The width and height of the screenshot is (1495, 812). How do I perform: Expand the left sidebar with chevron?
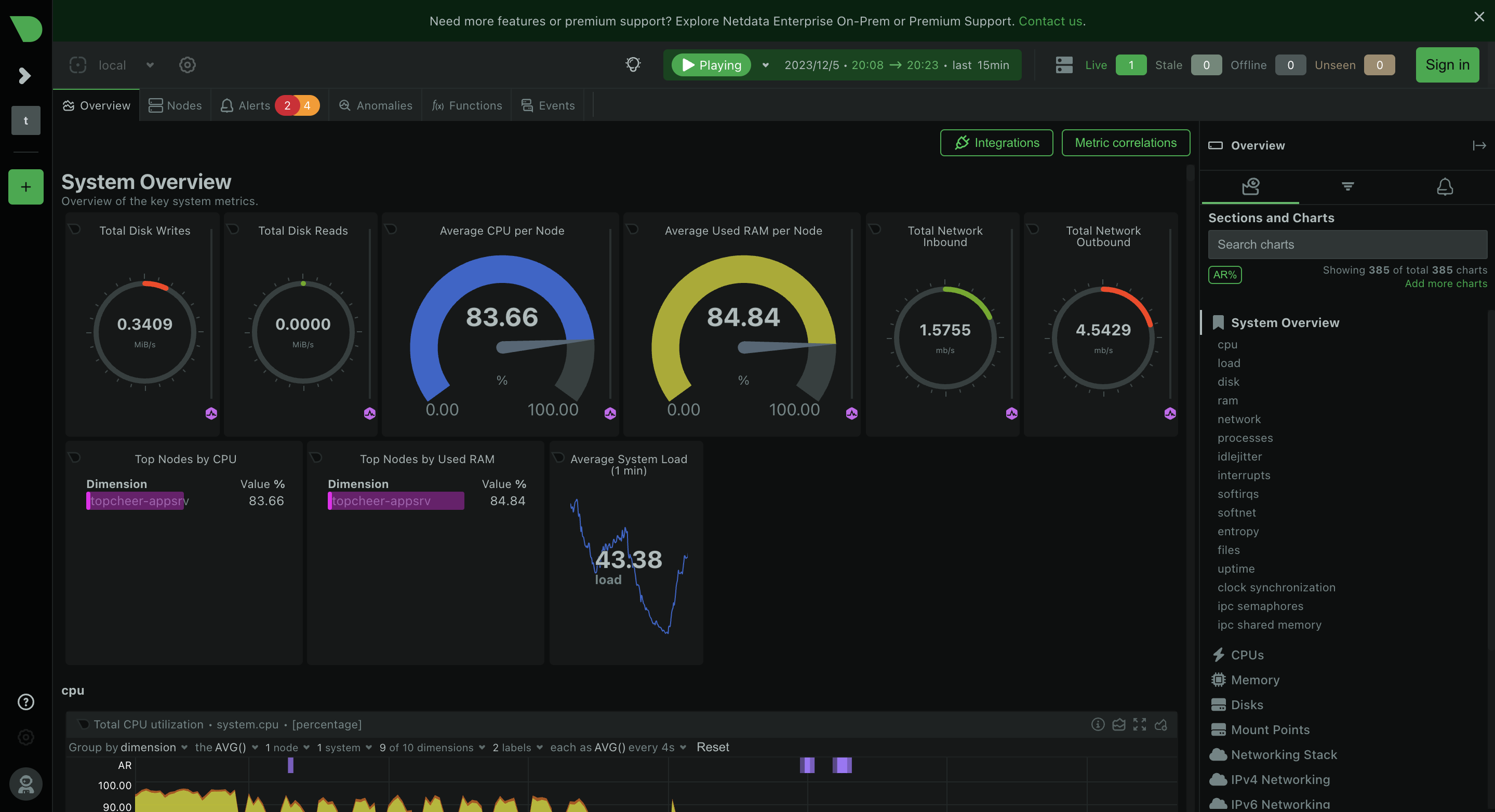pos(24,75)
